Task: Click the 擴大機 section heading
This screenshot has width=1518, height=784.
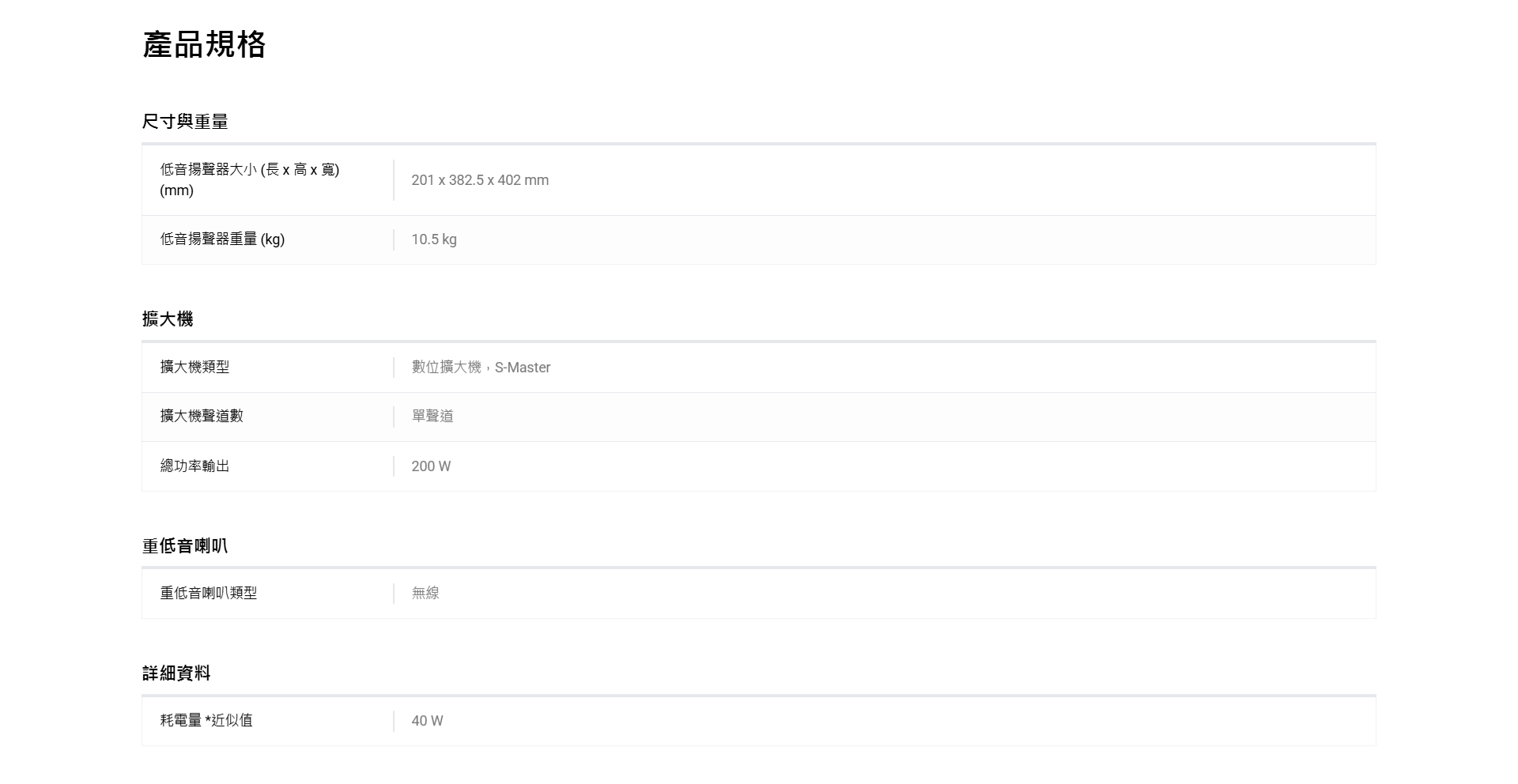Action: [x=168, y=319]
